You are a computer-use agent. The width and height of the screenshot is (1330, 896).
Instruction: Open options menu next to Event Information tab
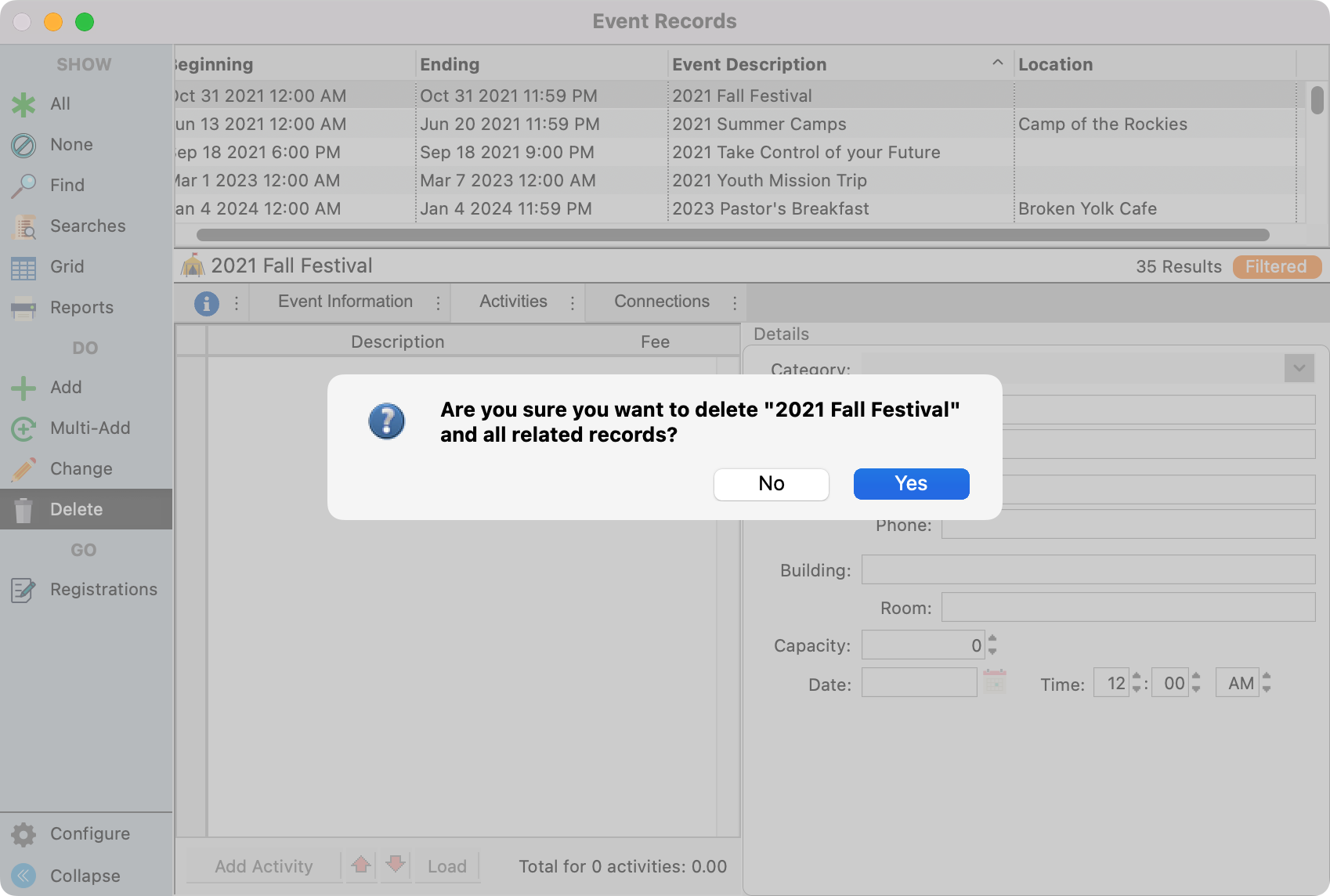click(x=438, y=302)
